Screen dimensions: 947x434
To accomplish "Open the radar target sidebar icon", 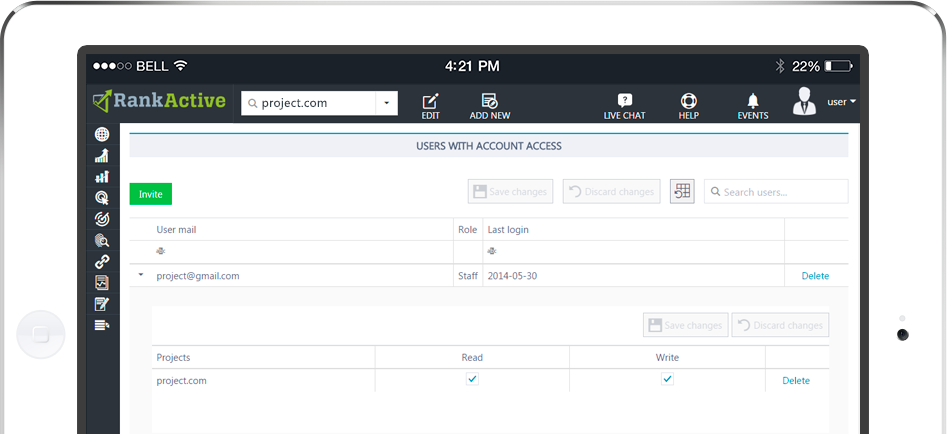I will (102, 219).
